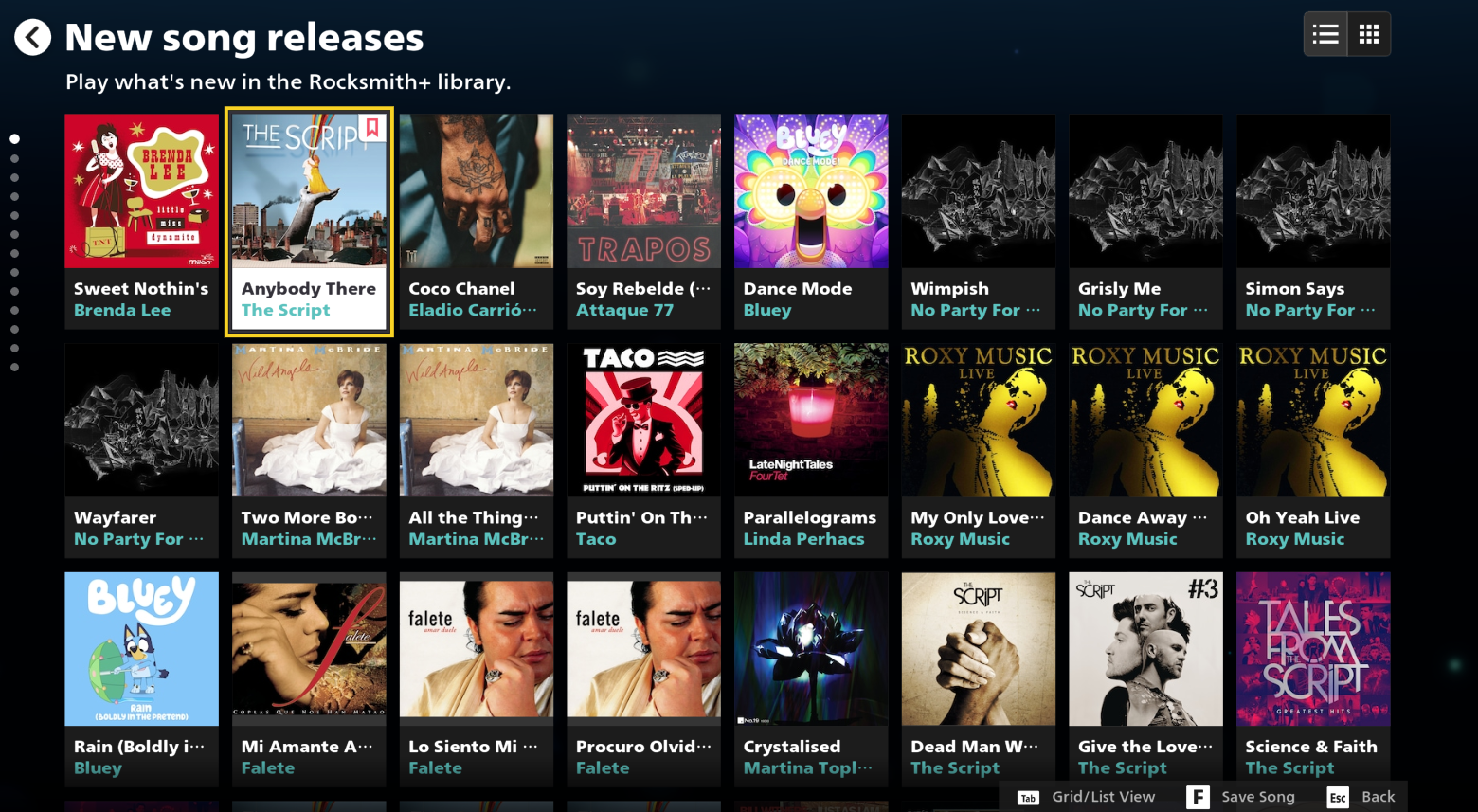
Task: Open Simon Says song cover
Action: (x=1313, y=191)
